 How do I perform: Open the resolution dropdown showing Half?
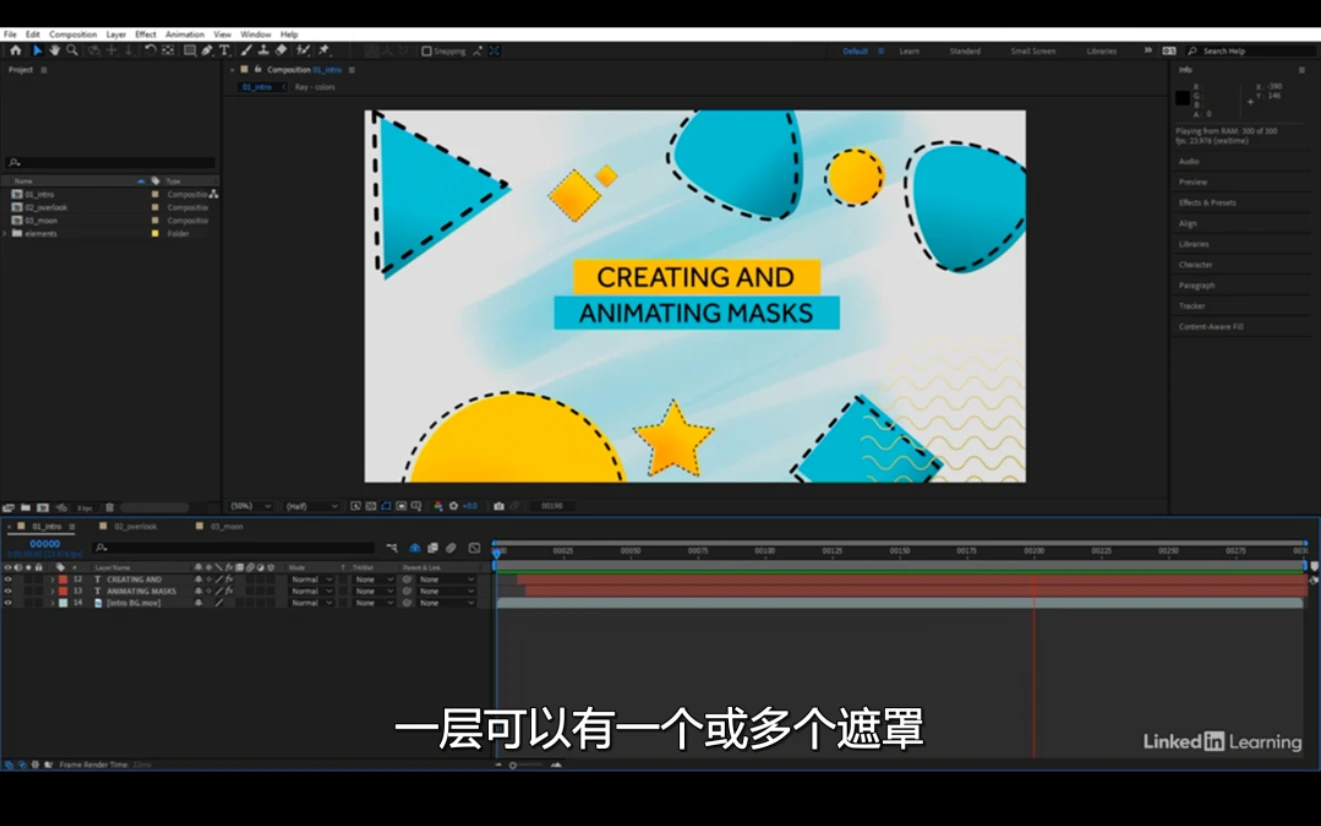(x=311, y=507)
